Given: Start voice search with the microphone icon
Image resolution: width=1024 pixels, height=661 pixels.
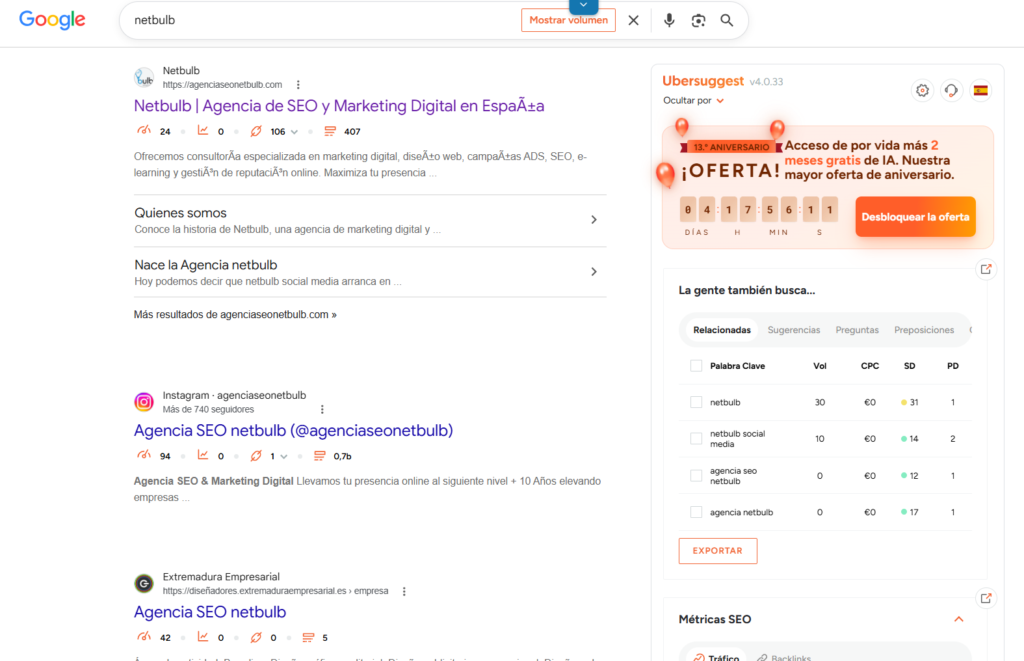Looking at the screenshot, I should (x=669, y=20).
